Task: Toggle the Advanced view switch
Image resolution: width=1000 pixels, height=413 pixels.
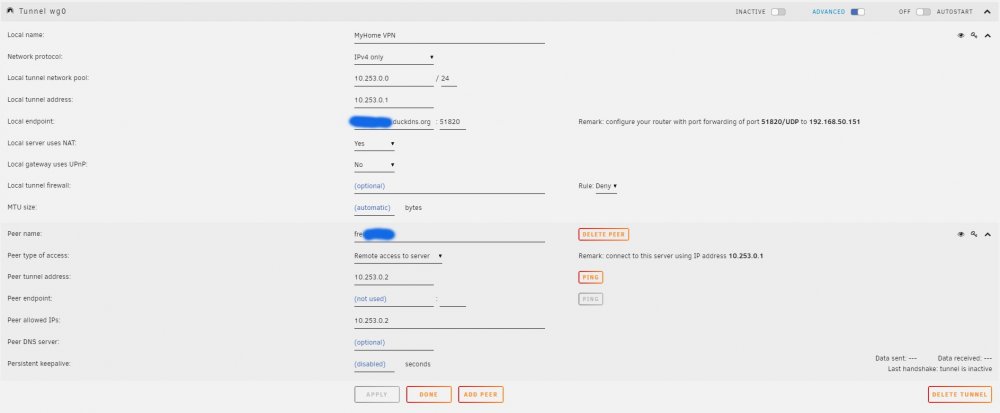Action: coord(858,11)
